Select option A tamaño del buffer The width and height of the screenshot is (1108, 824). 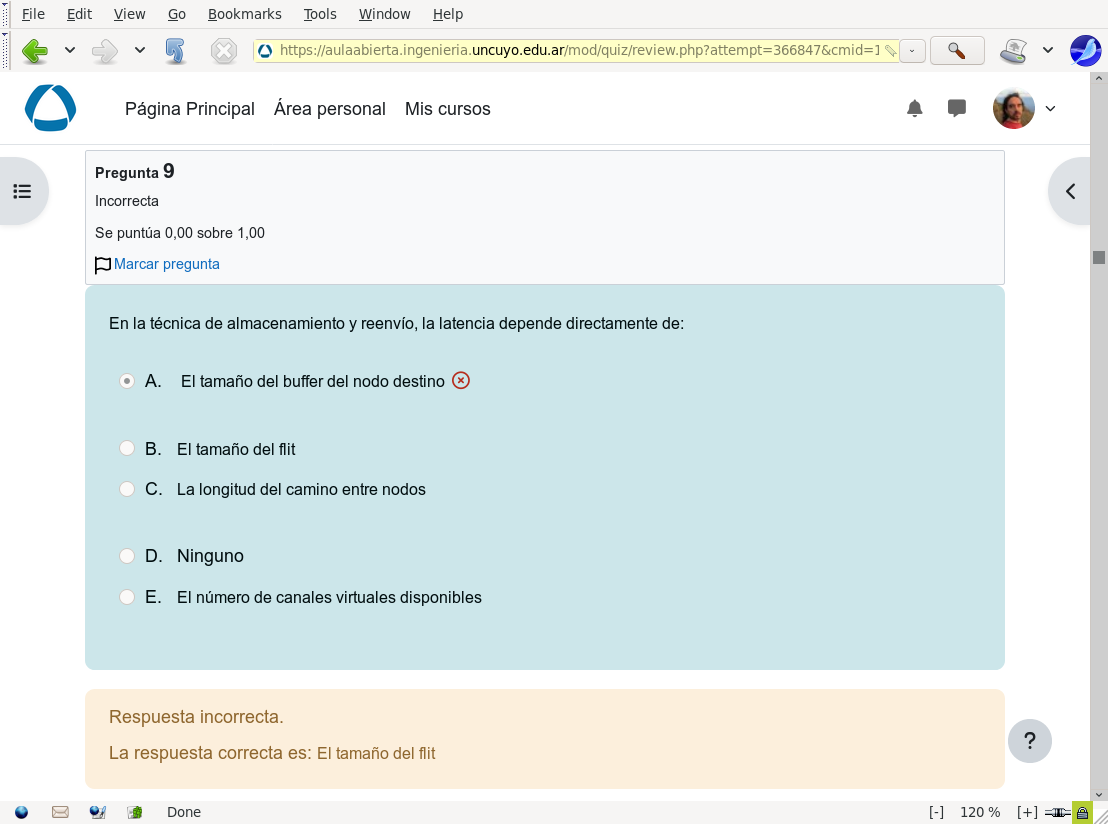point(126,381)
